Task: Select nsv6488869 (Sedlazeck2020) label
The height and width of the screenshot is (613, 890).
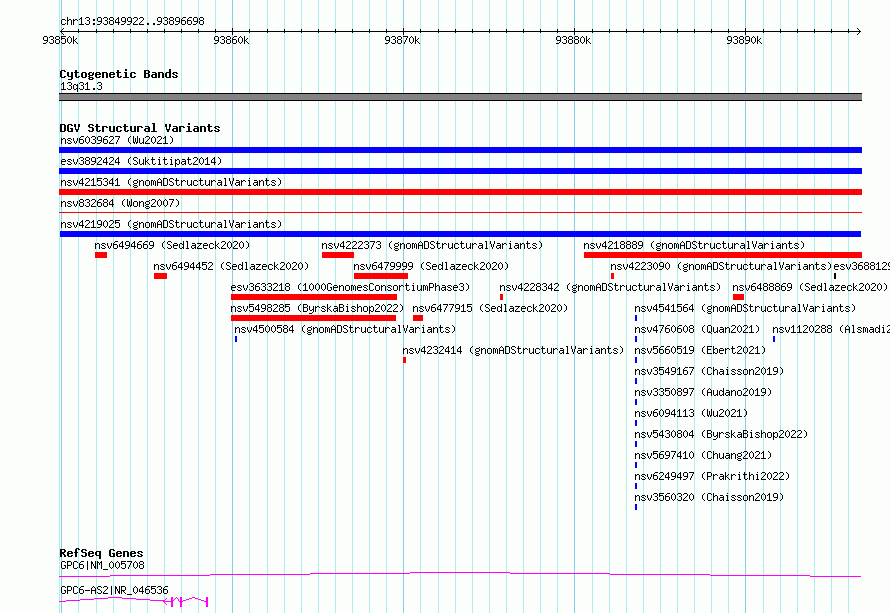Action: tap(810, 287)
